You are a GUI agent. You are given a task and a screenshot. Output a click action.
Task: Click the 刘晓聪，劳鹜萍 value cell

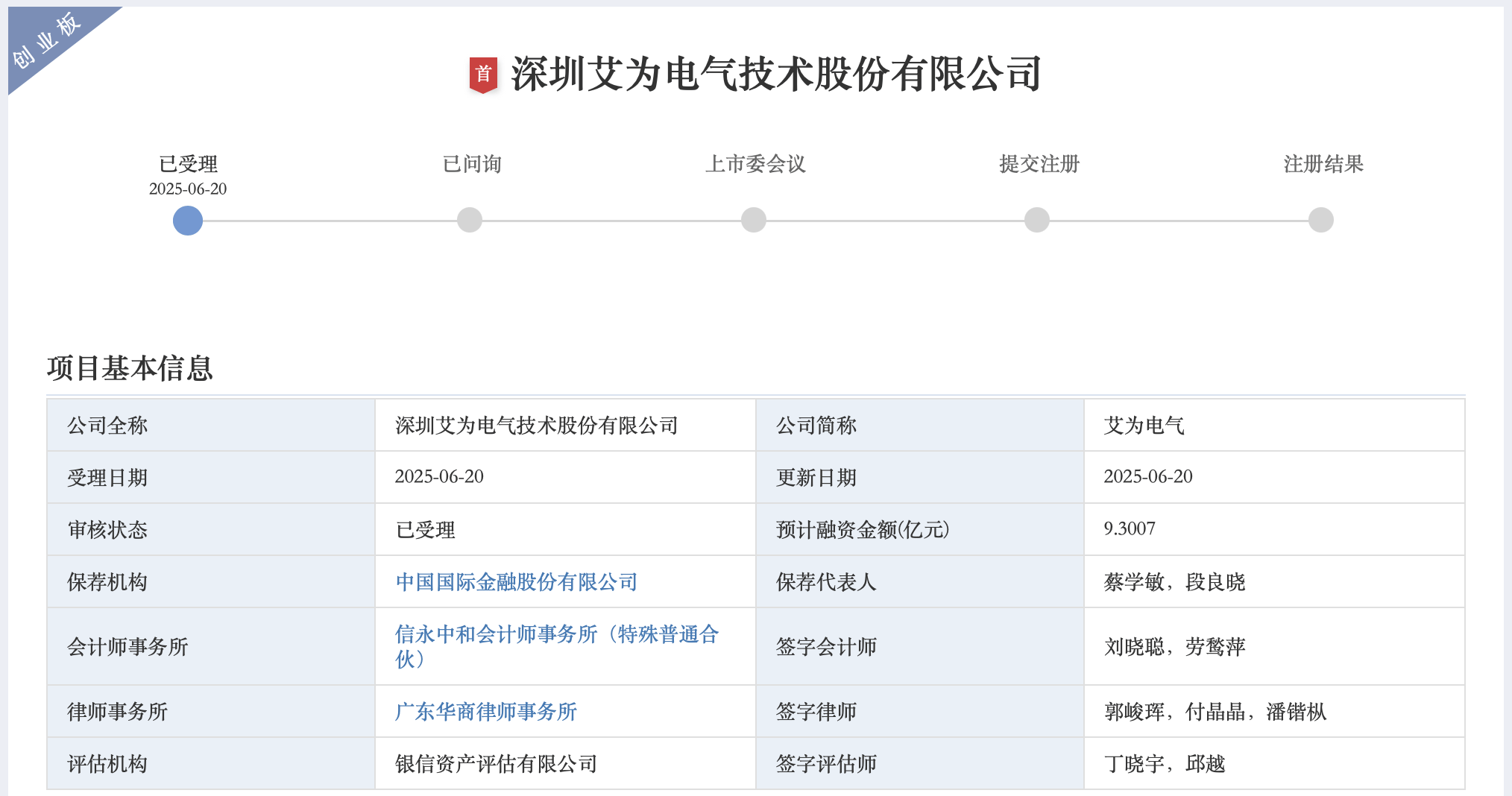(1274, 646)
